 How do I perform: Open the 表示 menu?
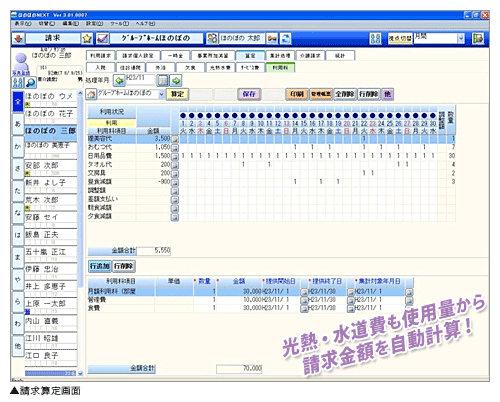pyautogui.click(x=23, y=24)
